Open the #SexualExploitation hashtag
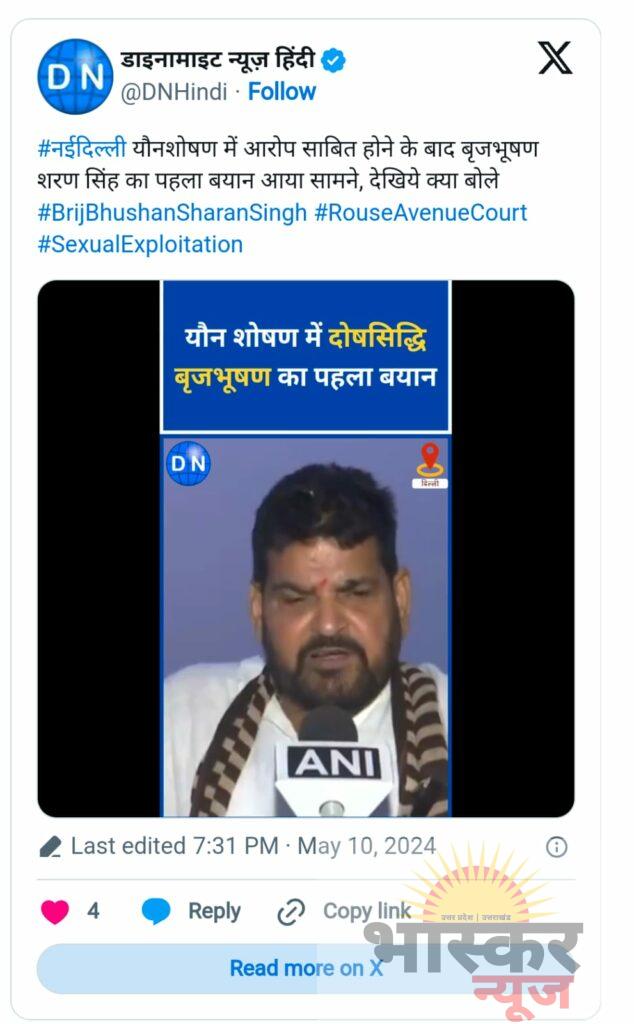634x1024 pixels. point(140,244)
